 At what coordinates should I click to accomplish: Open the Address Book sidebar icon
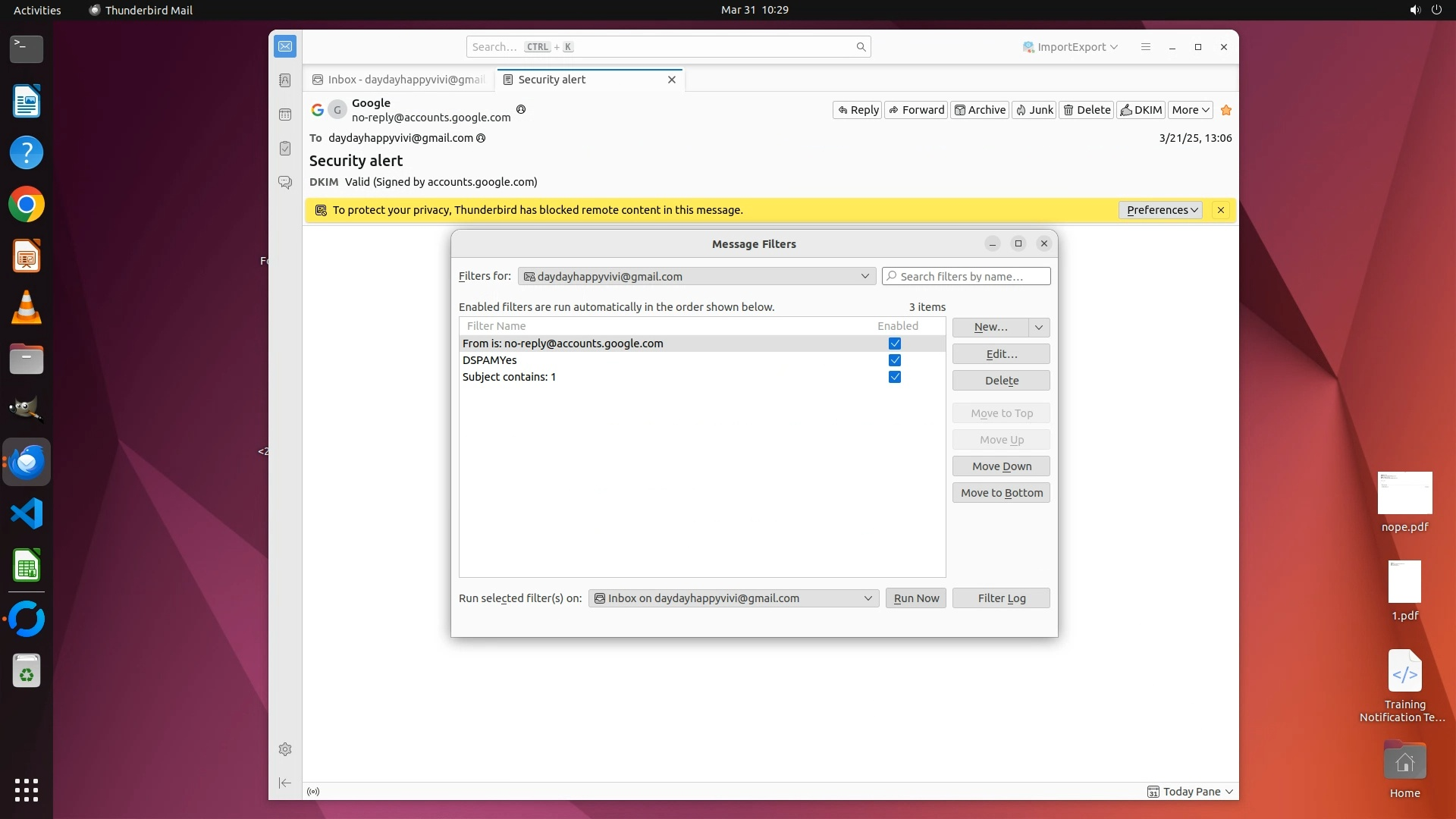(285, 80)
